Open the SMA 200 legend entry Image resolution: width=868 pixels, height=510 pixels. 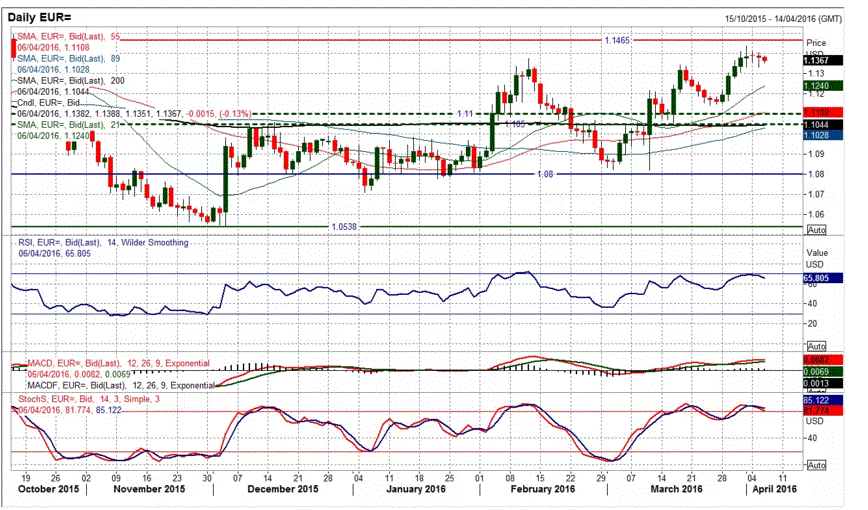click(72, 78)
